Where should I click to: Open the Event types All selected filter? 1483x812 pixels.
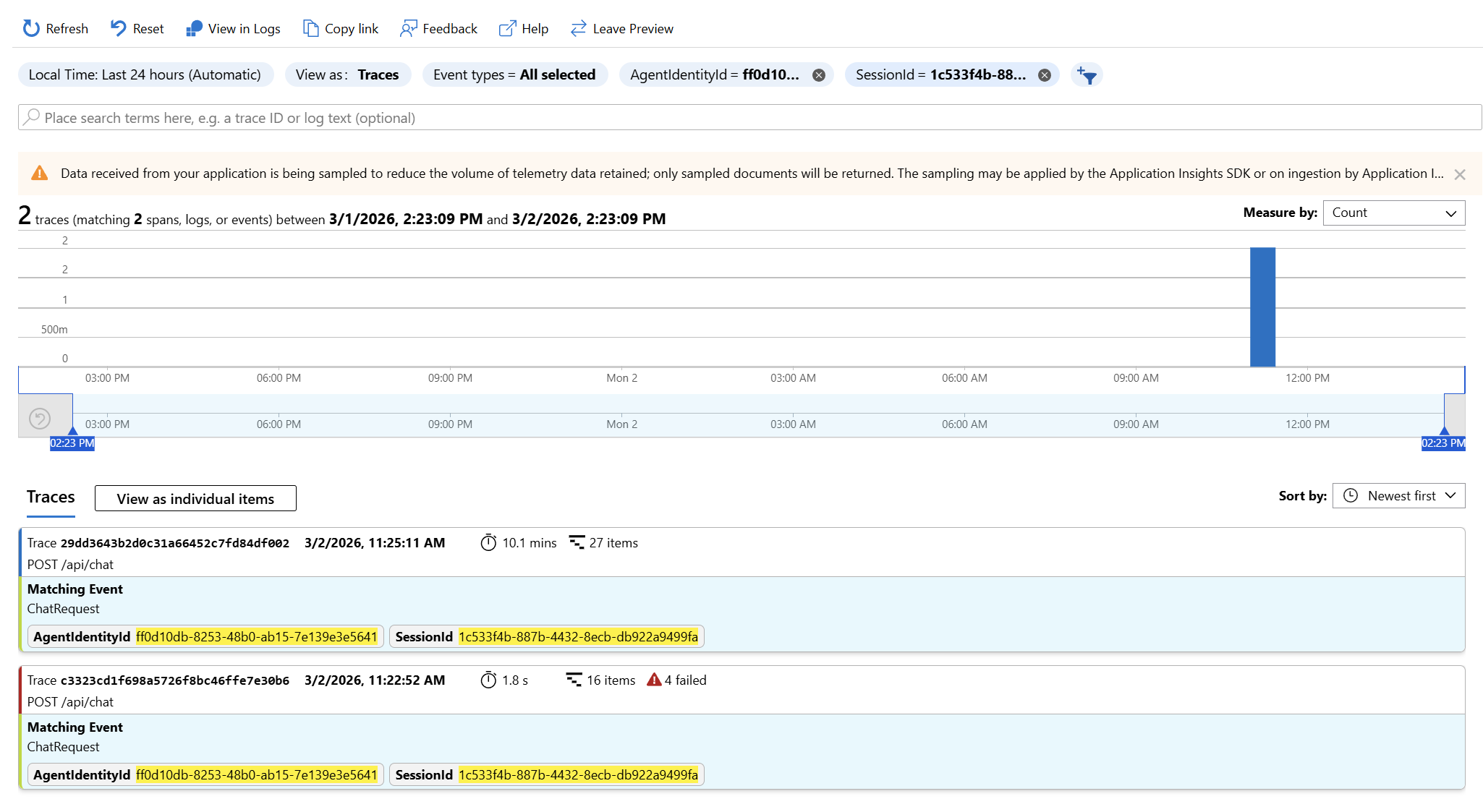(514, 74)
